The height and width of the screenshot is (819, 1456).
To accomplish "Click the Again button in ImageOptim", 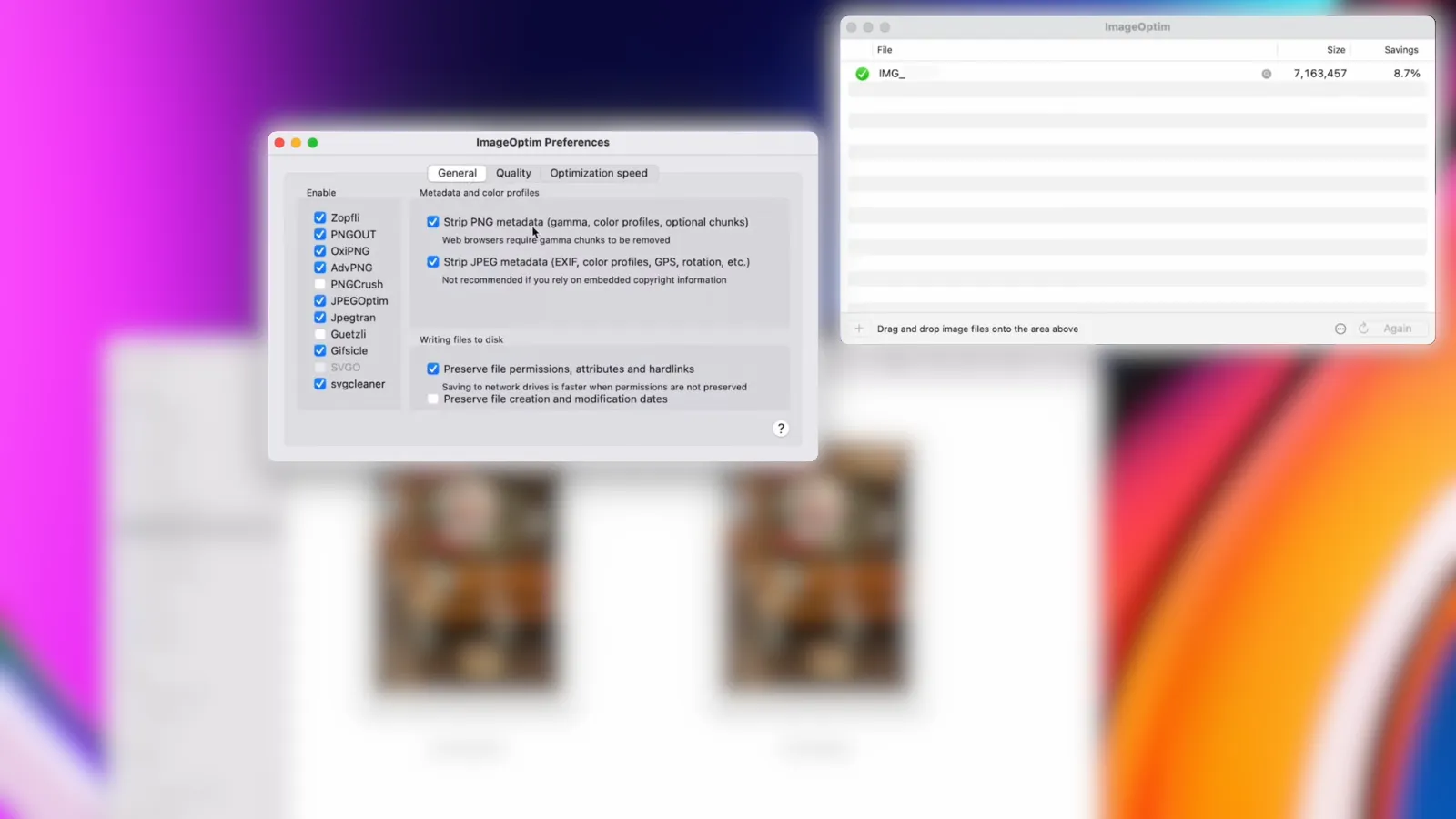I will click(1397, 329).
